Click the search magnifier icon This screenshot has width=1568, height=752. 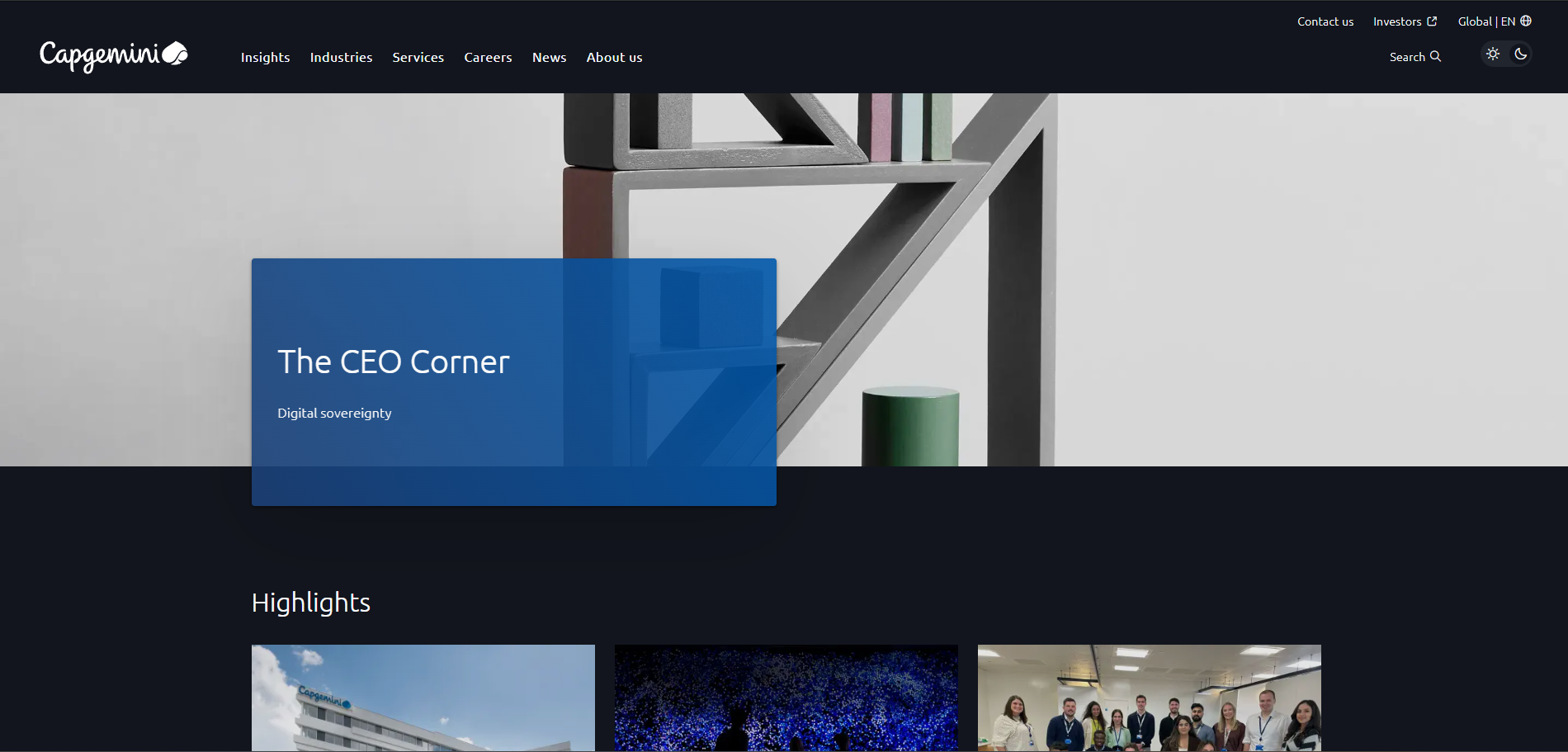(1435, 56)
